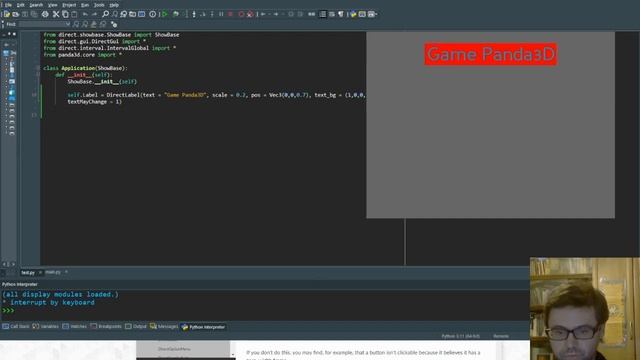Click the red Stop icon
This screenshot has width=640, height=360.
pos(230,14)
